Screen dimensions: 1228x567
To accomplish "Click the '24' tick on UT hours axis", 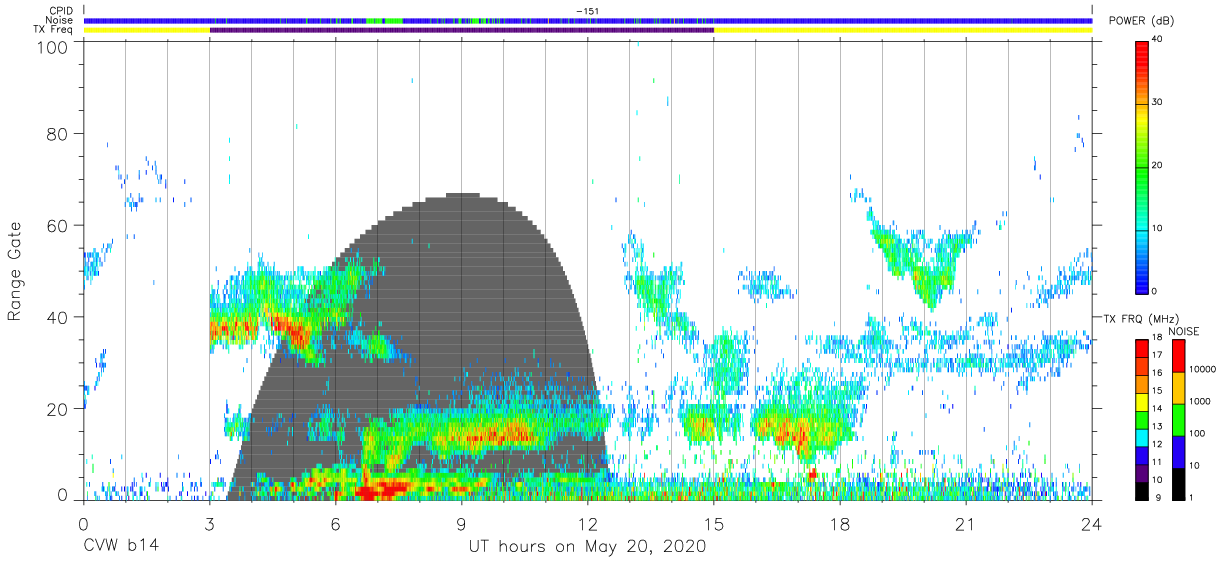I will click(1092, 522).
